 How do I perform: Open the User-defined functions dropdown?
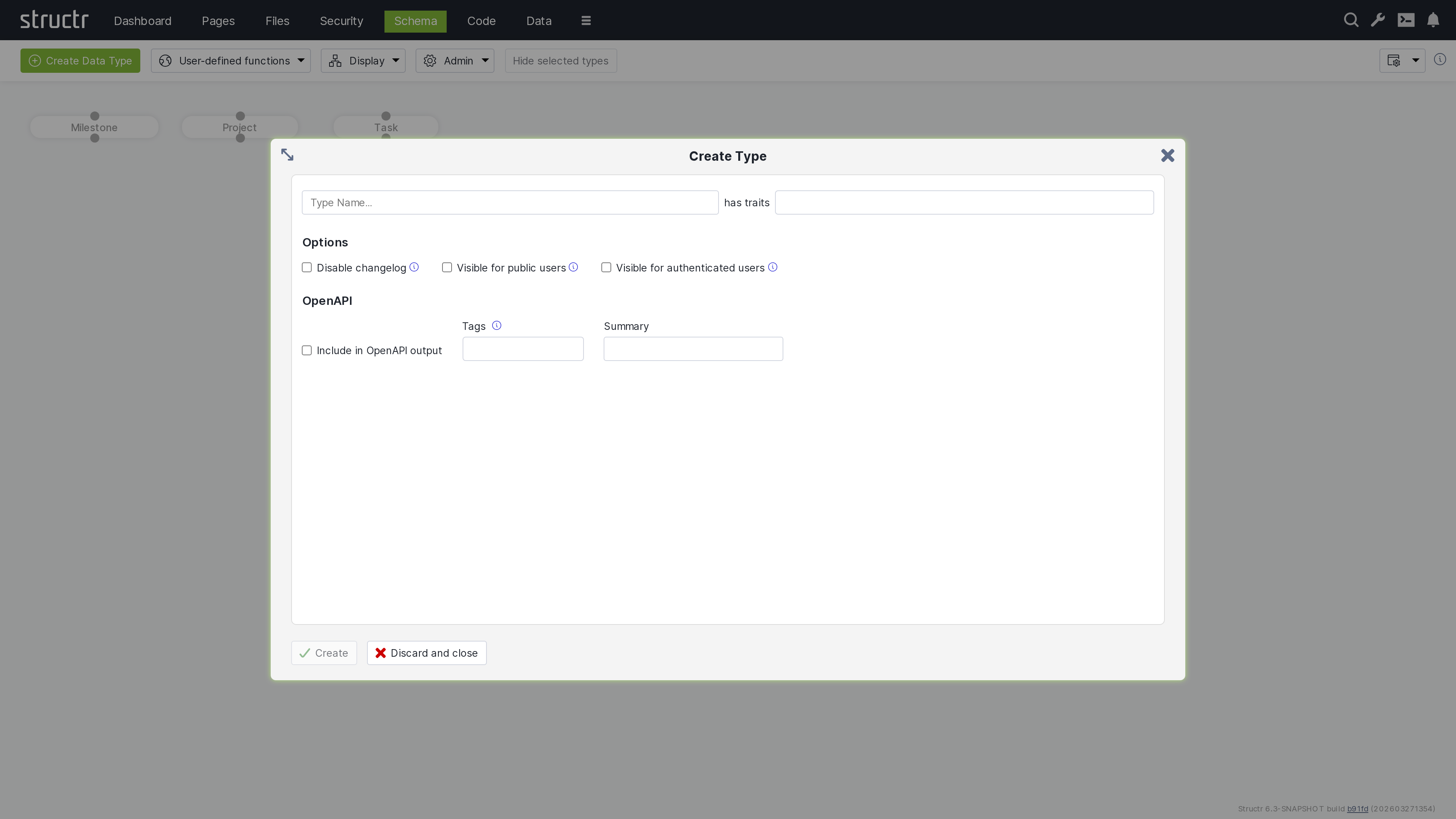click(x=231, y=61)
